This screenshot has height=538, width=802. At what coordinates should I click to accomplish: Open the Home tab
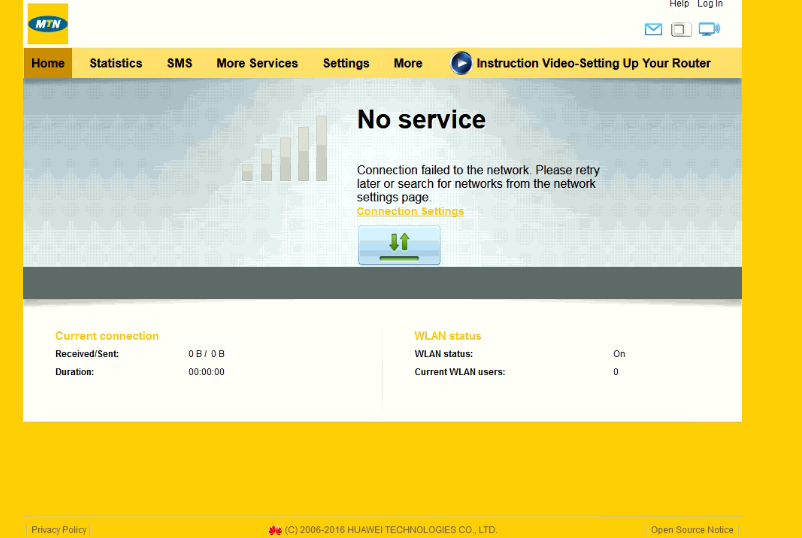click(x=48, y=63)
